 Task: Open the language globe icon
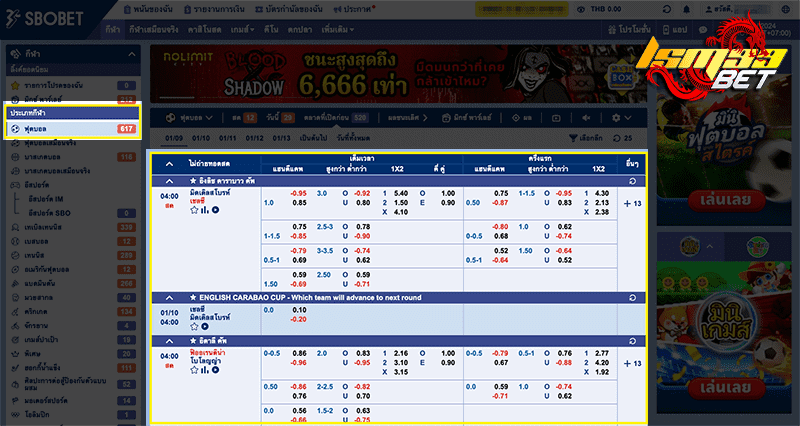786,9
